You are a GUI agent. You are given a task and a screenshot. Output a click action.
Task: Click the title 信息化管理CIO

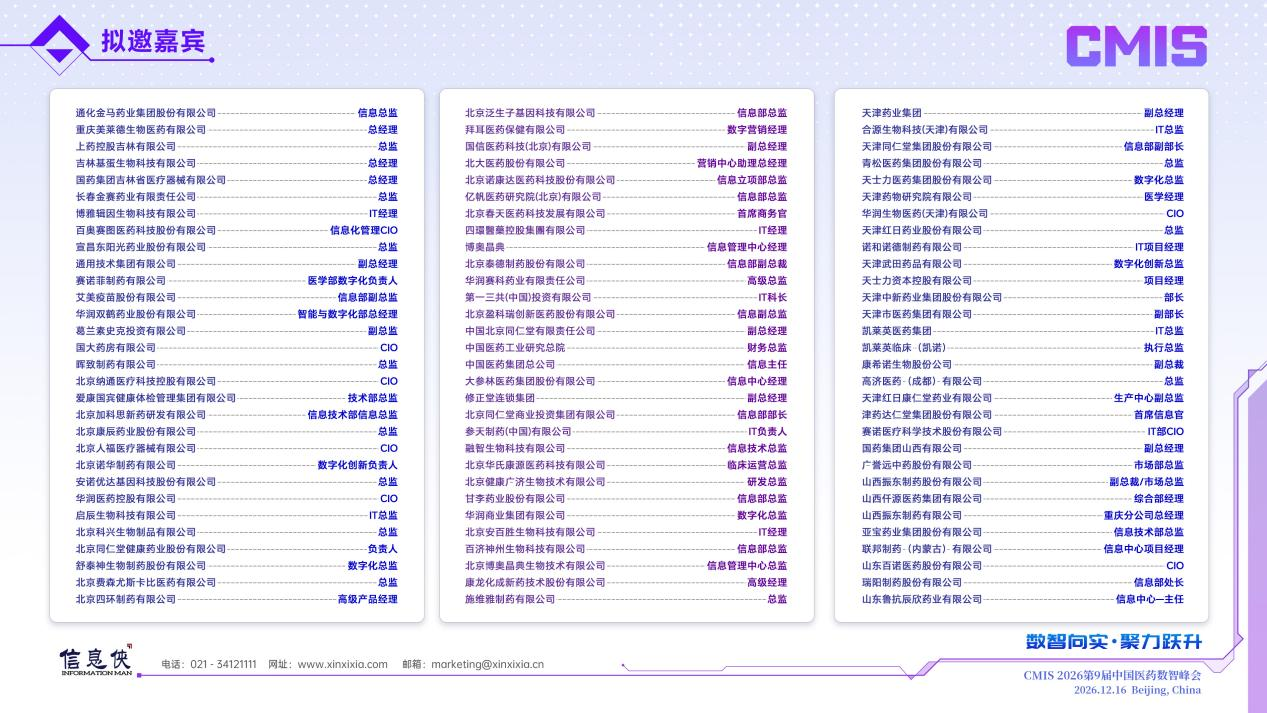coord(364,231)
